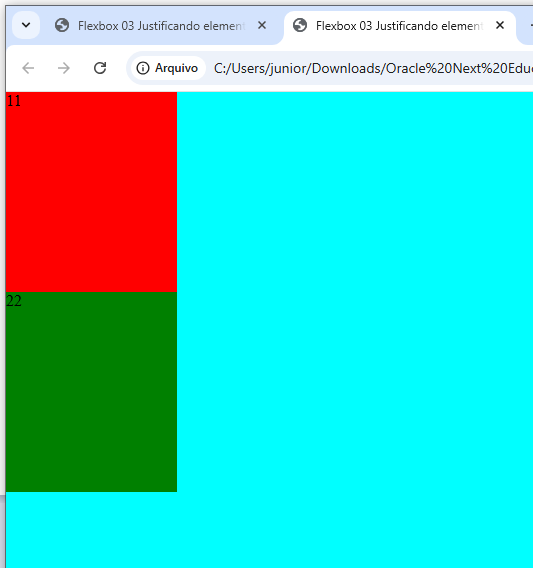Click the globe favicon on first tab
This screenshot has height=568, width=533.
(62, 26)
